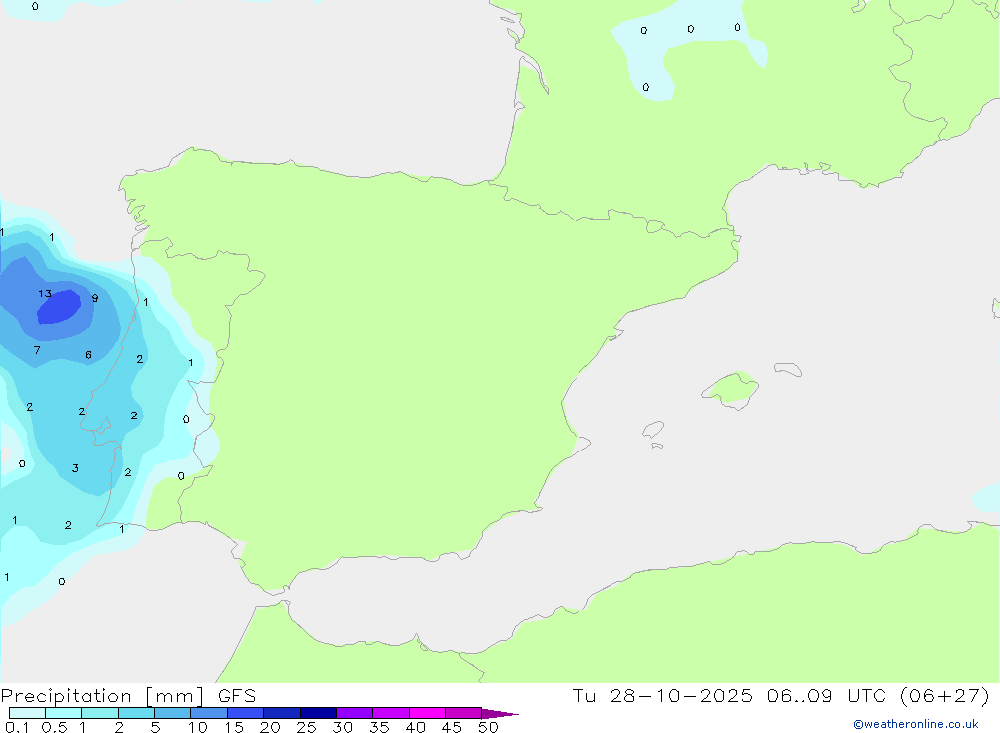Click the legend scale label '0.1'
This screenshot has height=733, width=1000.
[x=17, y=727]
